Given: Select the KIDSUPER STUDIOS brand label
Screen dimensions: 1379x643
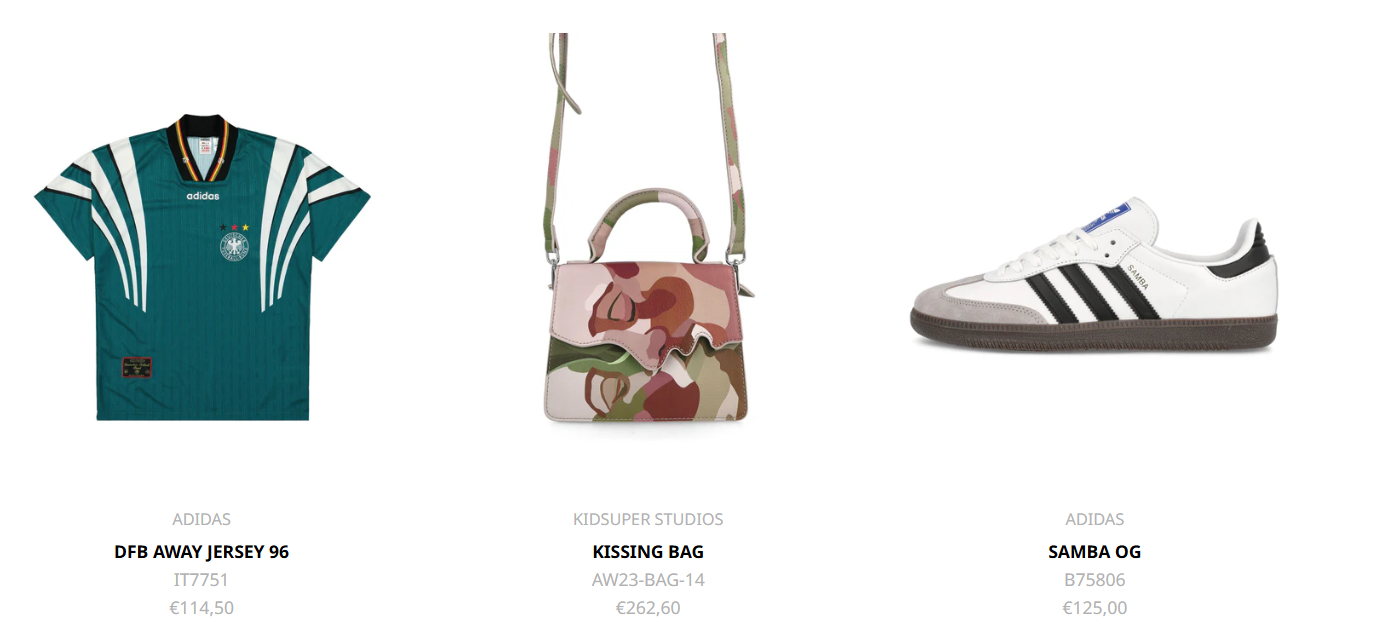Looking at the screenshot, I should click(x=648, y=520).
